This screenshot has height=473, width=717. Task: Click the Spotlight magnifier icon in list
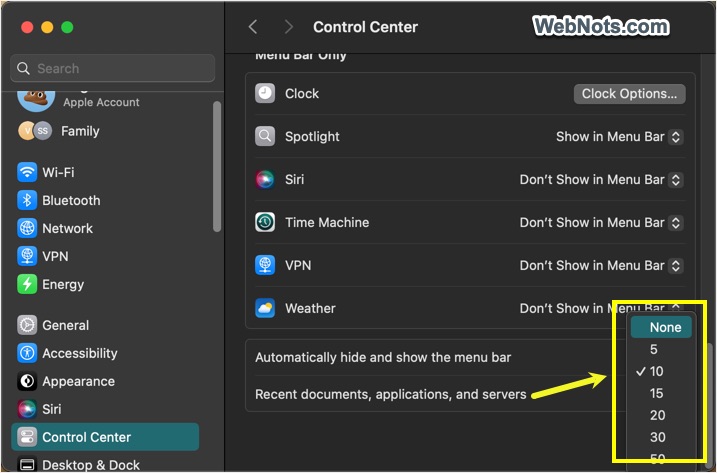coord(265,136)
